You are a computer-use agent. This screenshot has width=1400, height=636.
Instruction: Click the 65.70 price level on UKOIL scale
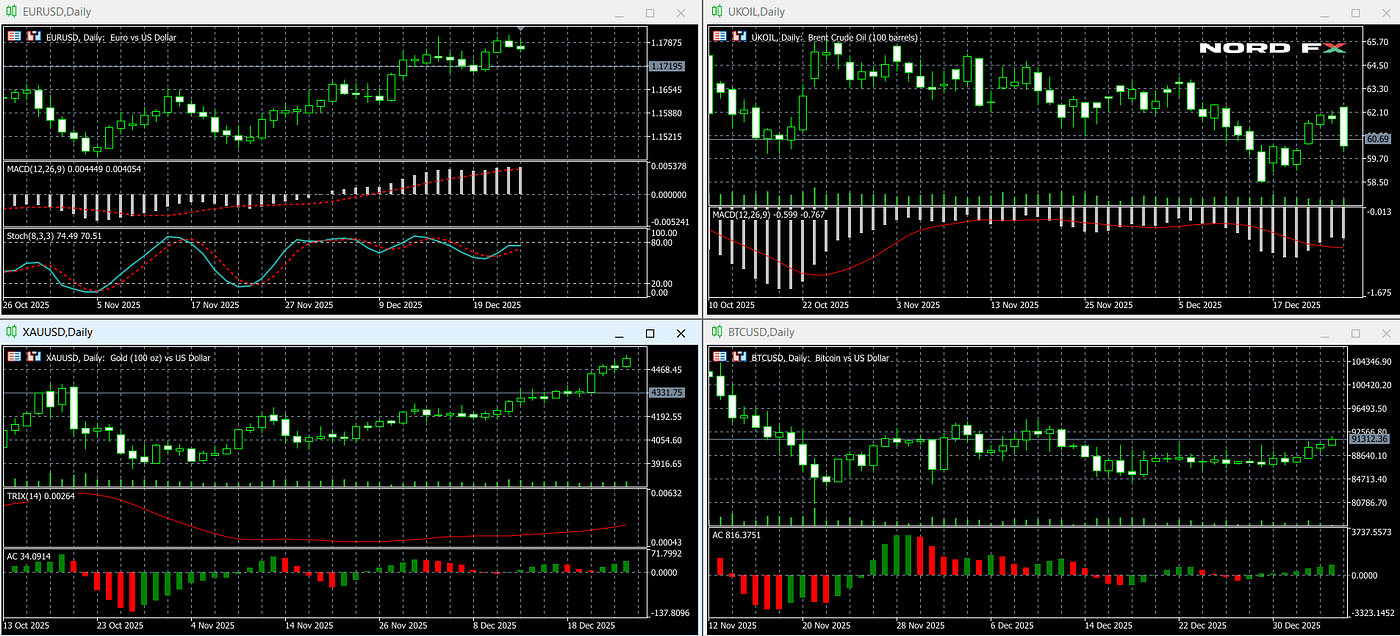point(1377,42)
